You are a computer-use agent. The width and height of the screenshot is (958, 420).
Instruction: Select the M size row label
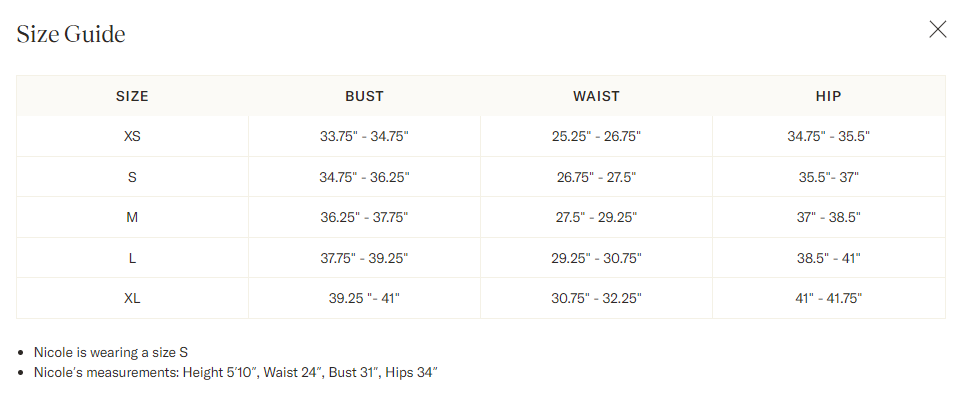(x=132, y=217)
